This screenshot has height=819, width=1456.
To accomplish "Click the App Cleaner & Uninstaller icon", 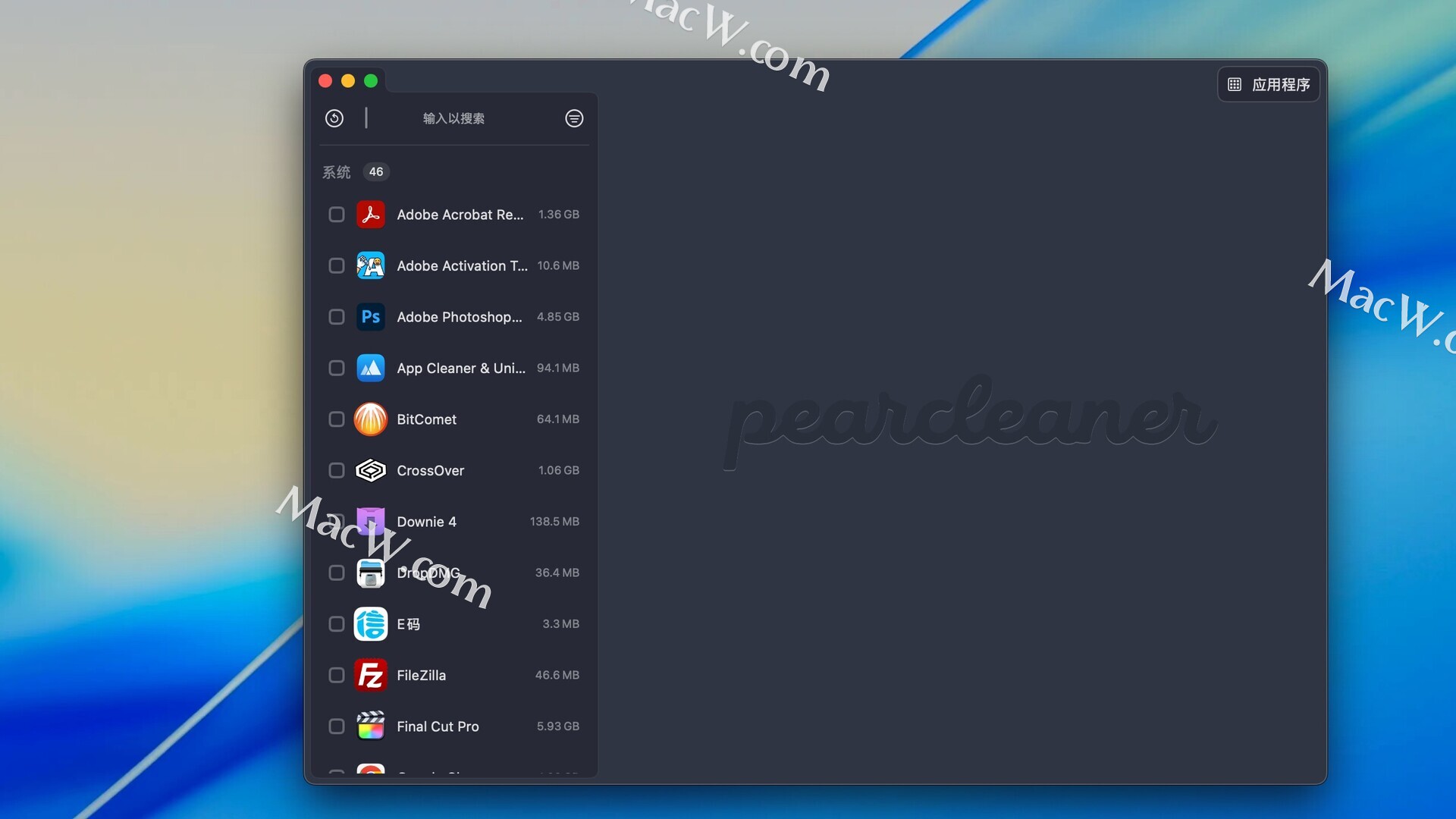I will tap(371, 368).
